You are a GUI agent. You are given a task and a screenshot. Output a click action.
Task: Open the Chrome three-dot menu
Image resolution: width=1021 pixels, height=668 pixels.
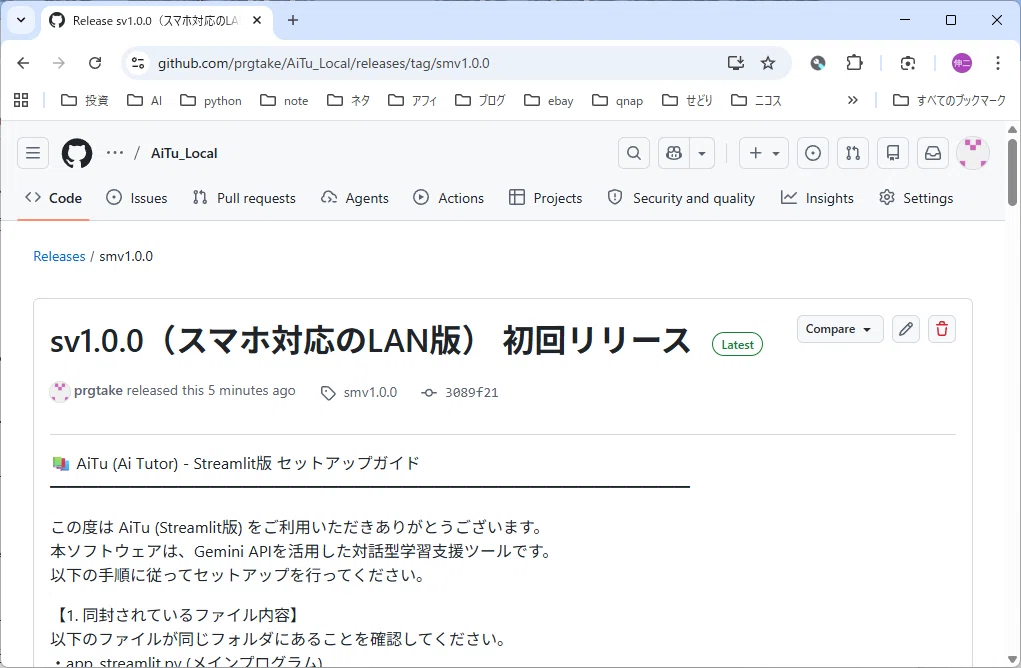(x=998, y=63)
